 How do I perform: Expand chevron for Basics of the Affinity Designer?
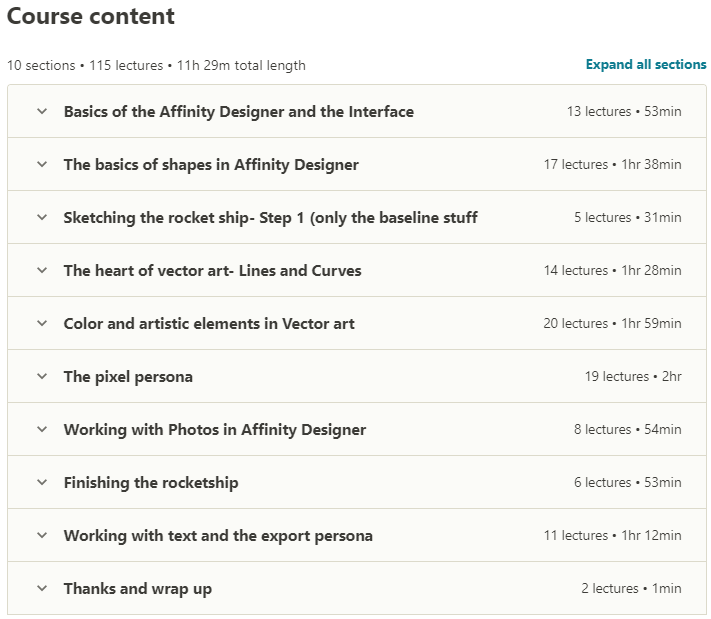(42, 111)
